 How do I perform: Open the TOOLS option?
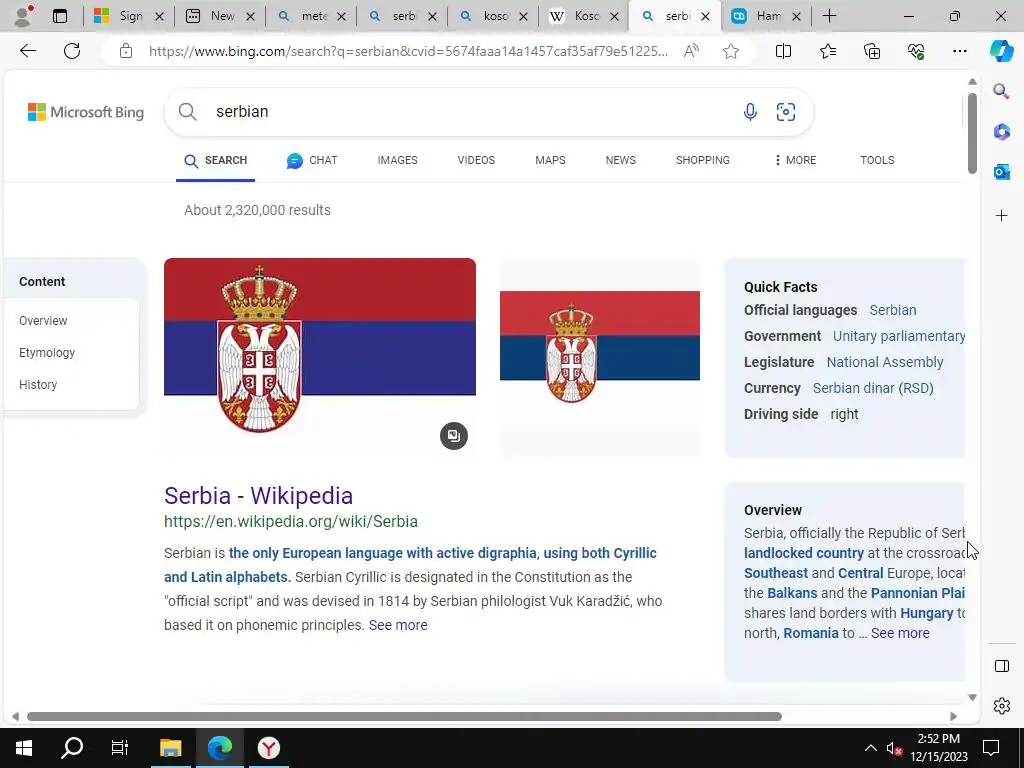point(877,160)
